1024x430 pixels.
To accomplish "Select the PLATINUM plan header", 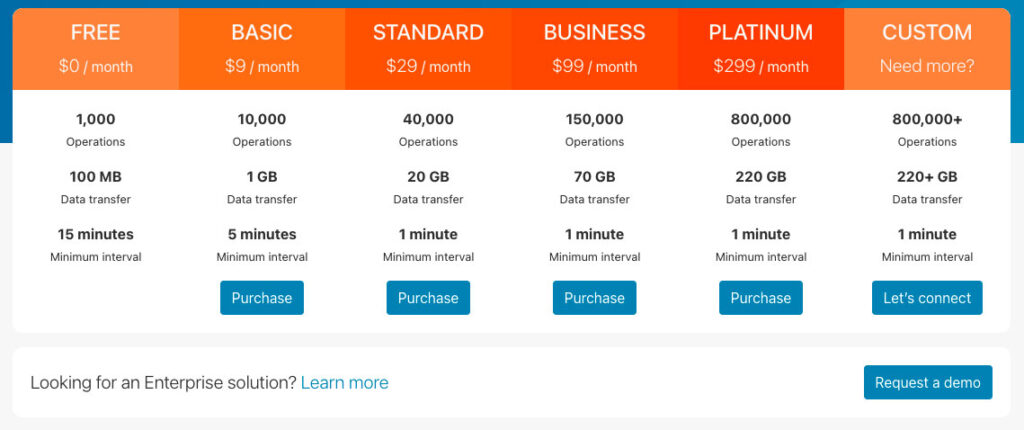I will [761, 49].
